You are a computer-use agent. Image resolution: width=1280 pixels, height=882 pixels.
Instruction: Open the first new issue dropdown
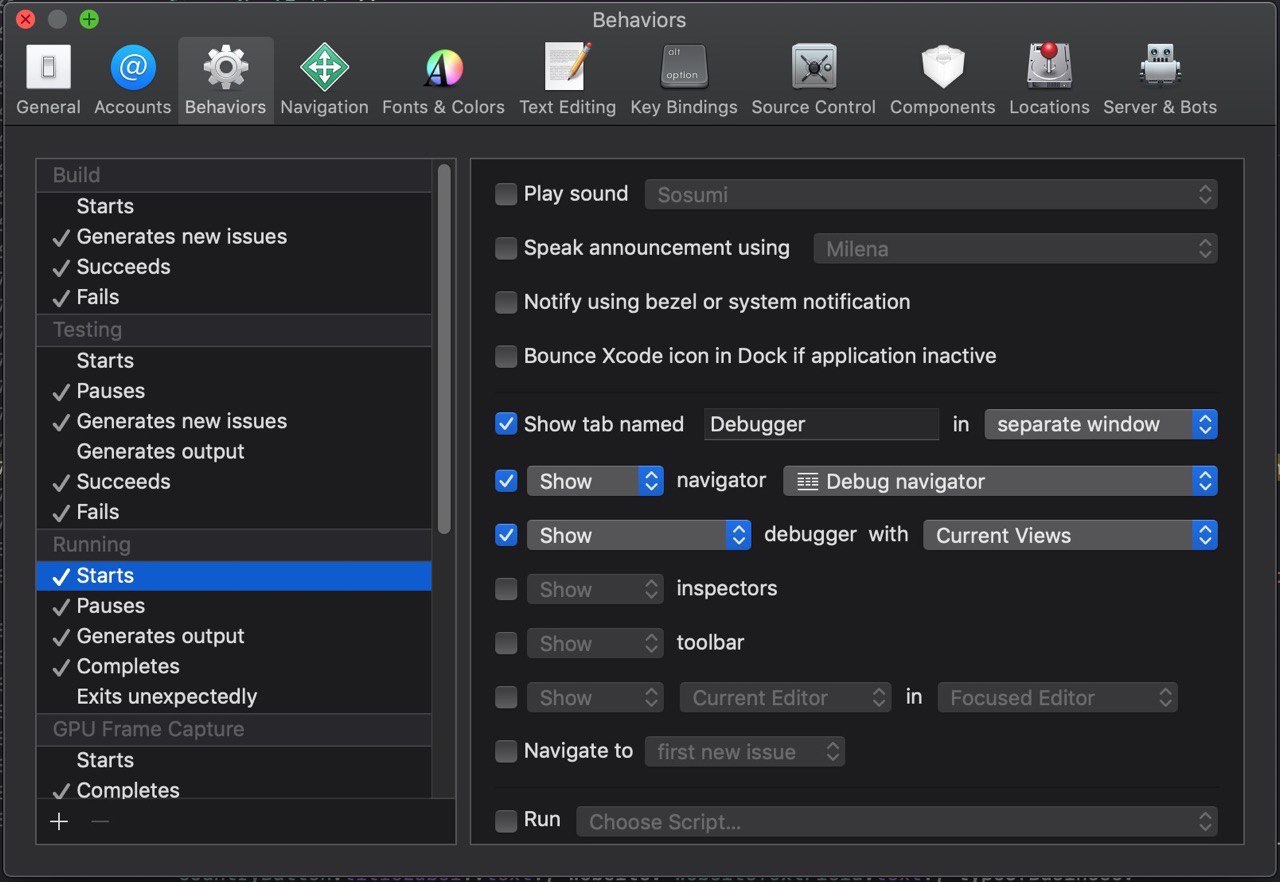(x=745, y=751)
